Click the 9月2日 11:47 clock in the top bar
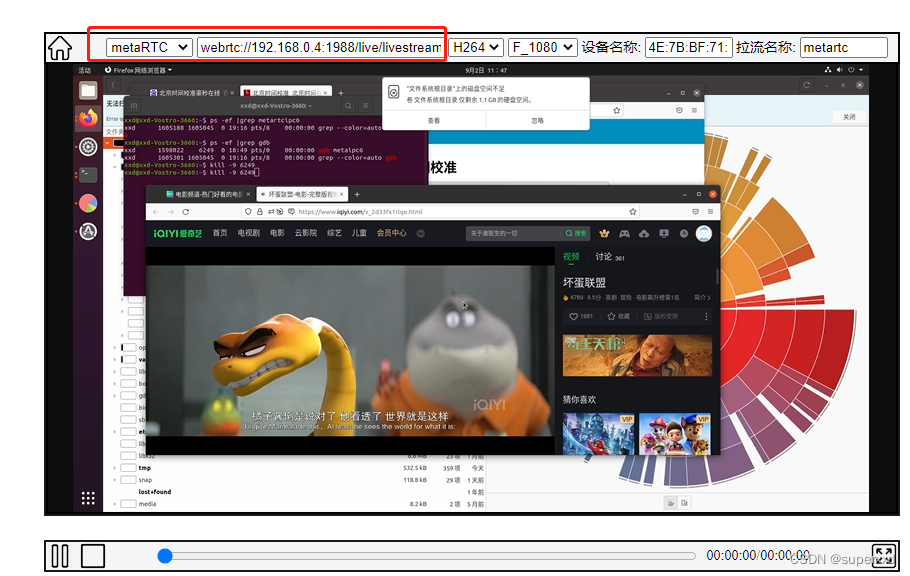 (486, 70)
